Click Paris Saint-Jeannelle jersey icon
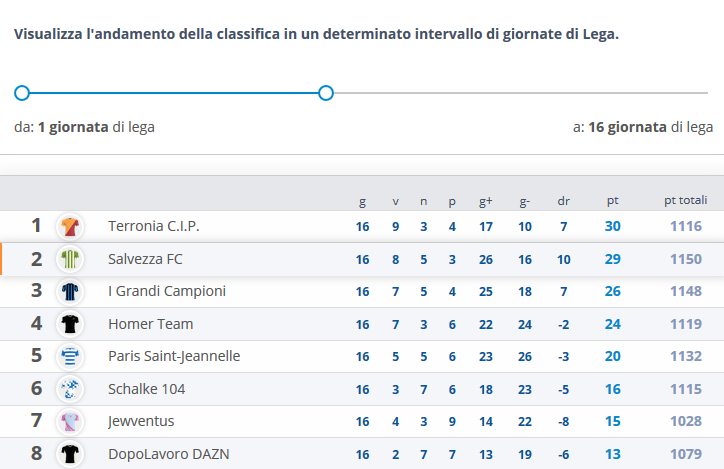Viewport: 724px width, 469px height. click(x=70, y=356)
